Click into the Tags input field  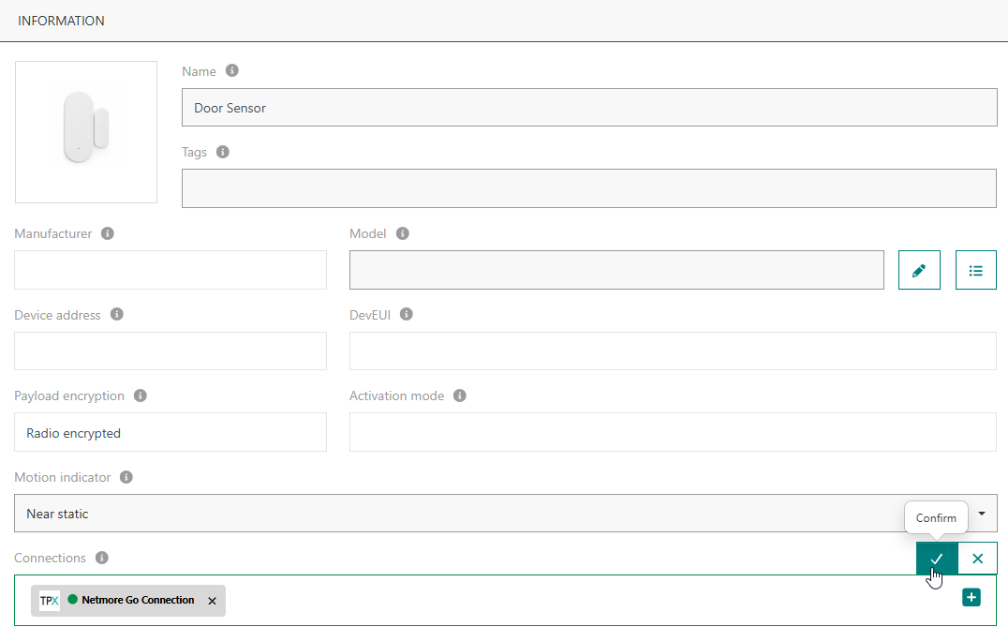[x=590, y=188]
